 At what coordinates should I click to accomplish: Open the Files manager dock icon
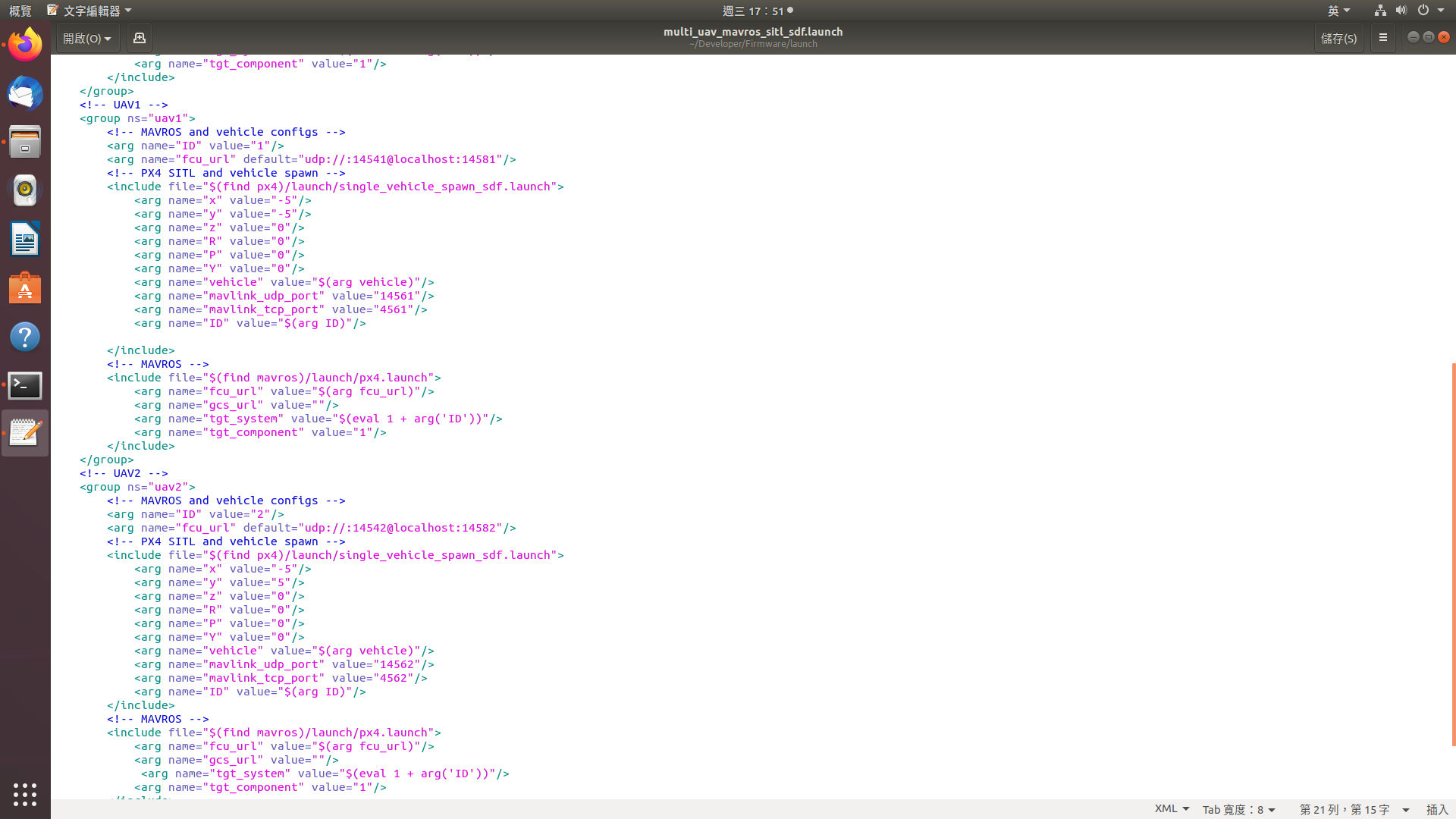(x=25, y=142)
